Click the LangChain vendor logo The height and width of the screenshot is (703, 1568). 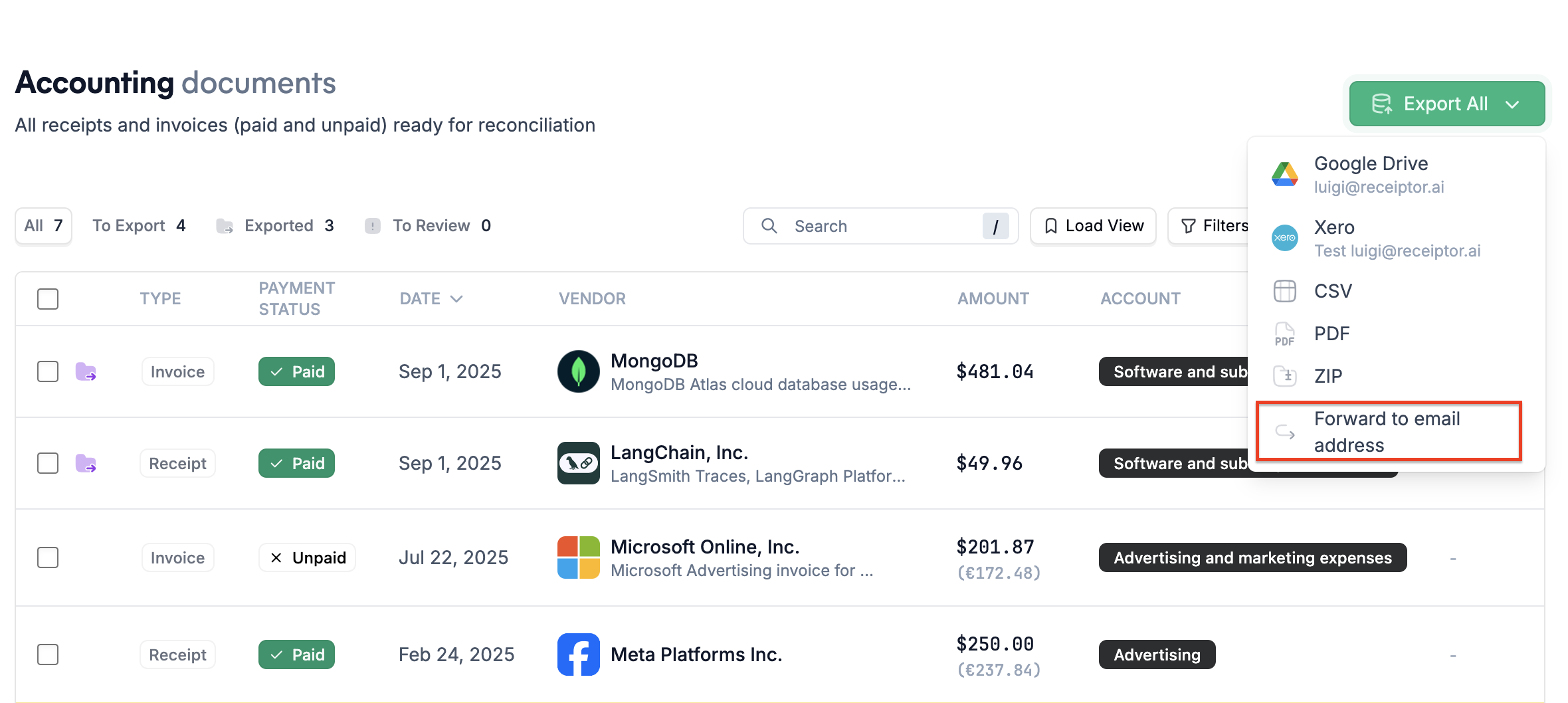[x=578, y=463]
